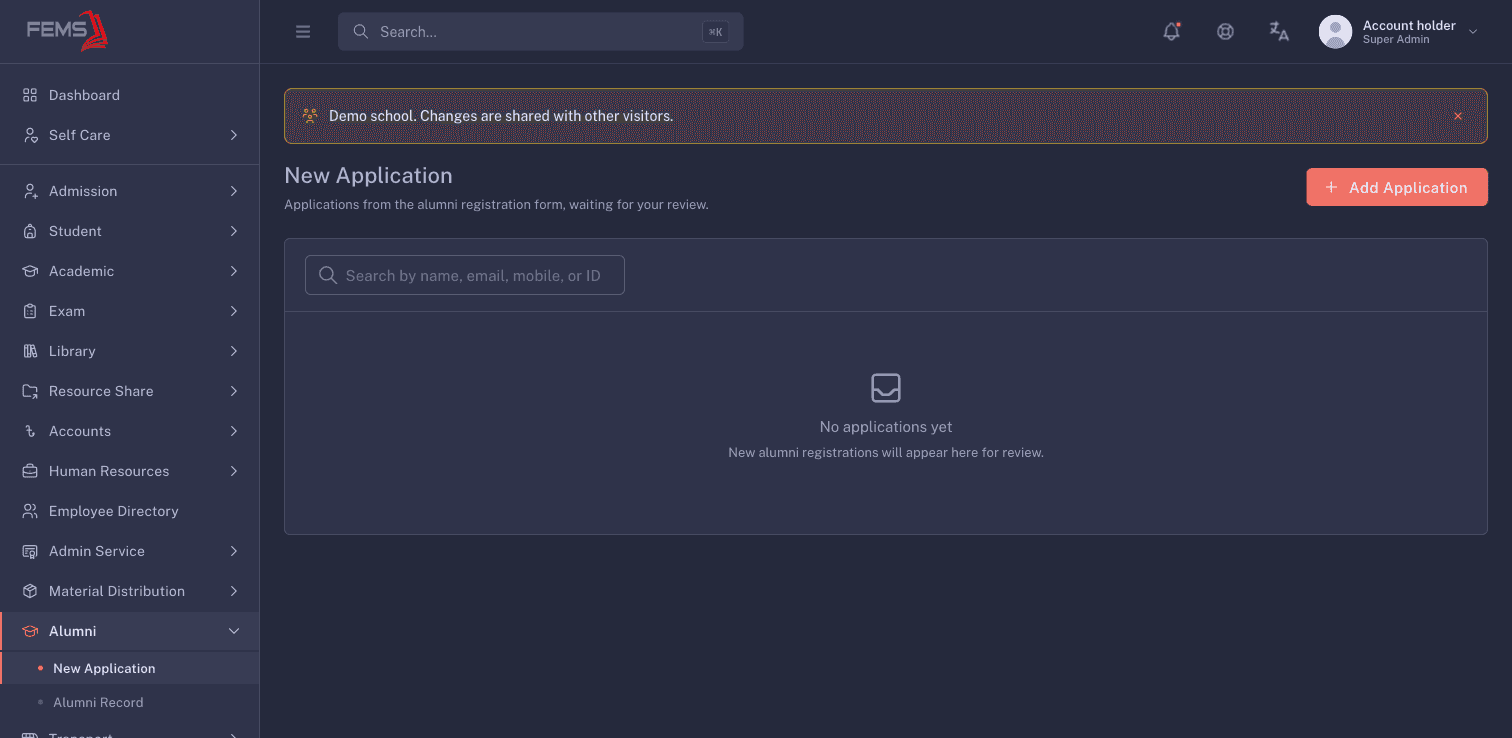Focus the top Search field
Screen dimensions: 1512x738
coord(540,32)
